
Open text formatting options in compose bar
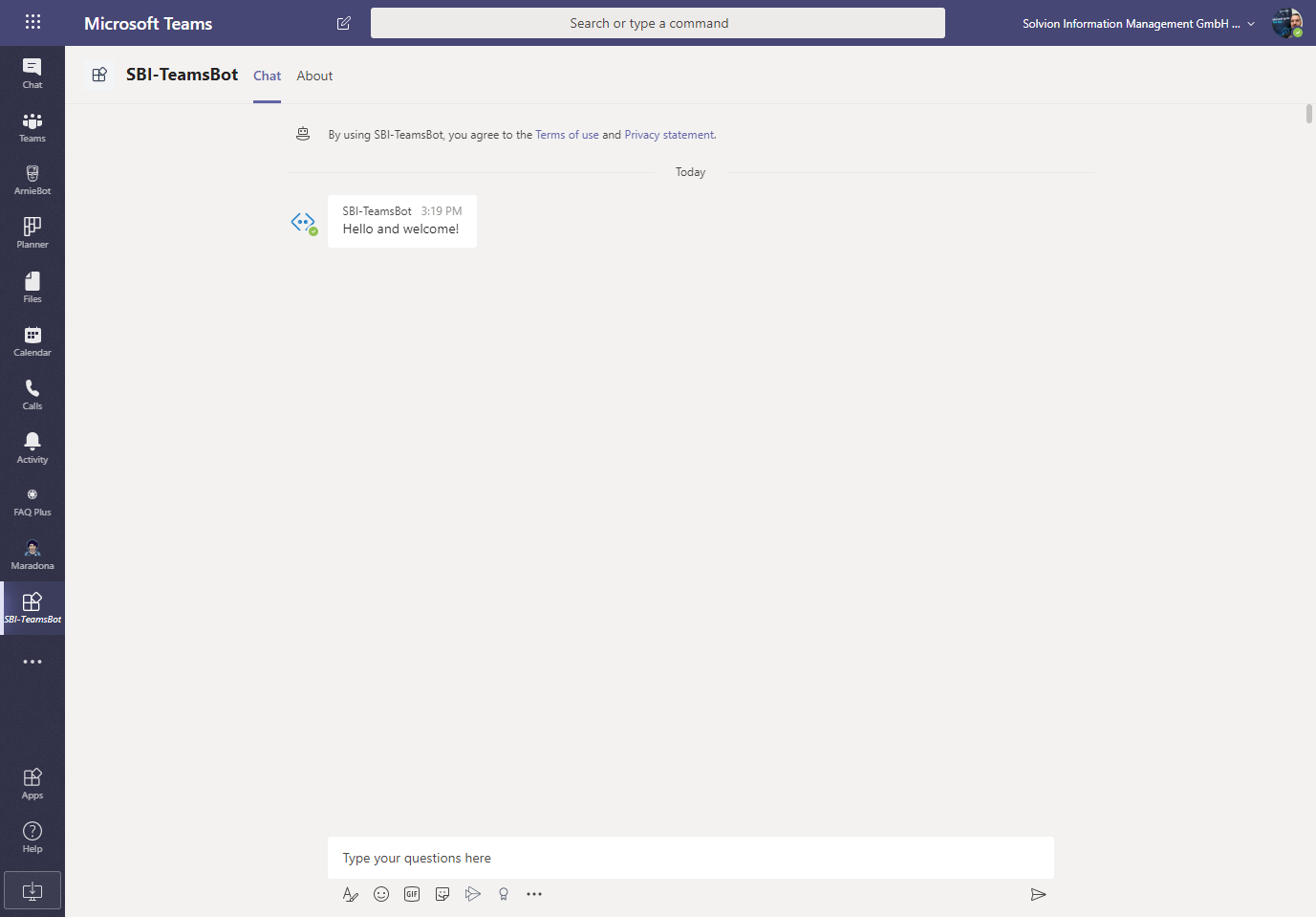coord(351,894)
